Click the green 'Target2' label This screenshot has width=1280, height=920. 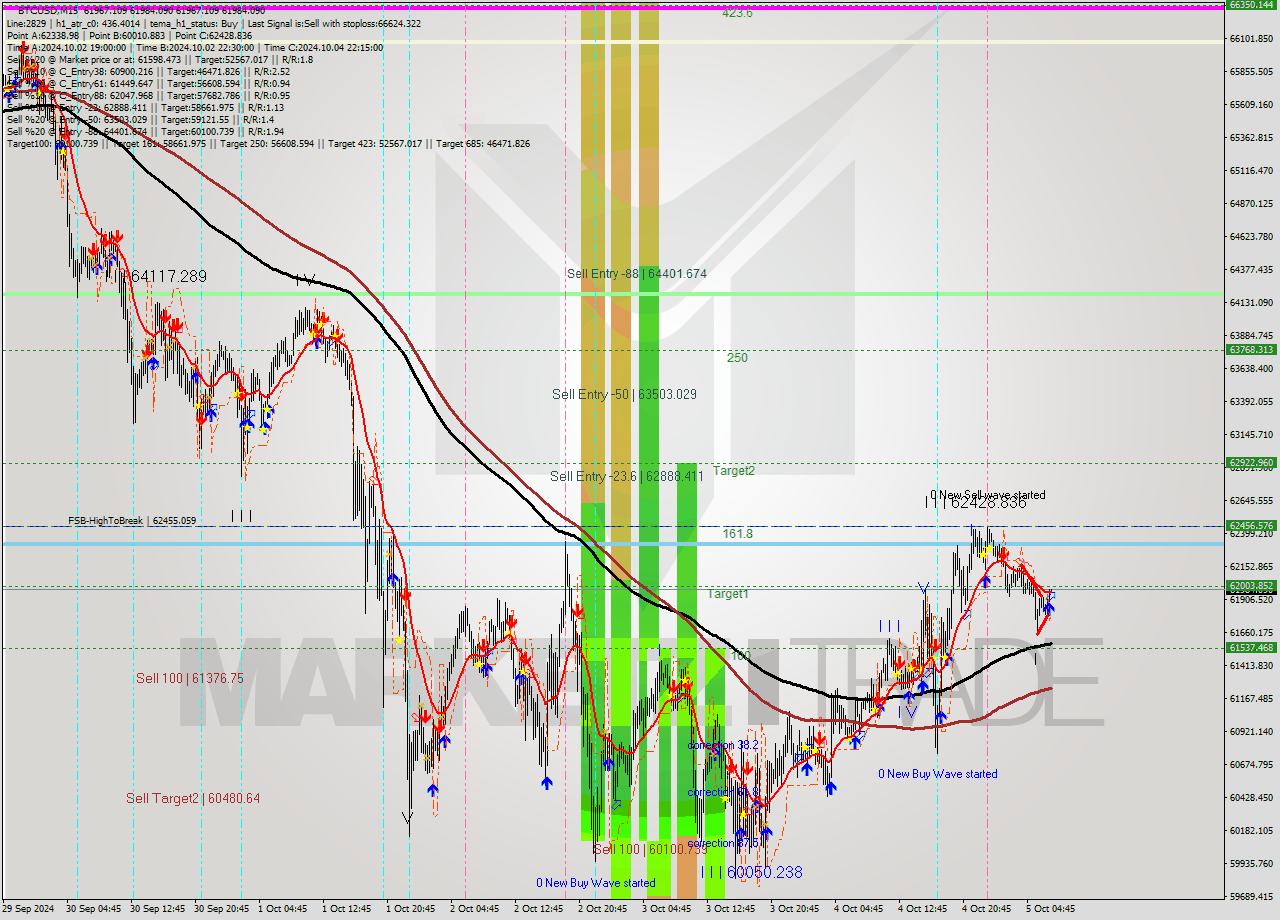(x=734, y=470)
